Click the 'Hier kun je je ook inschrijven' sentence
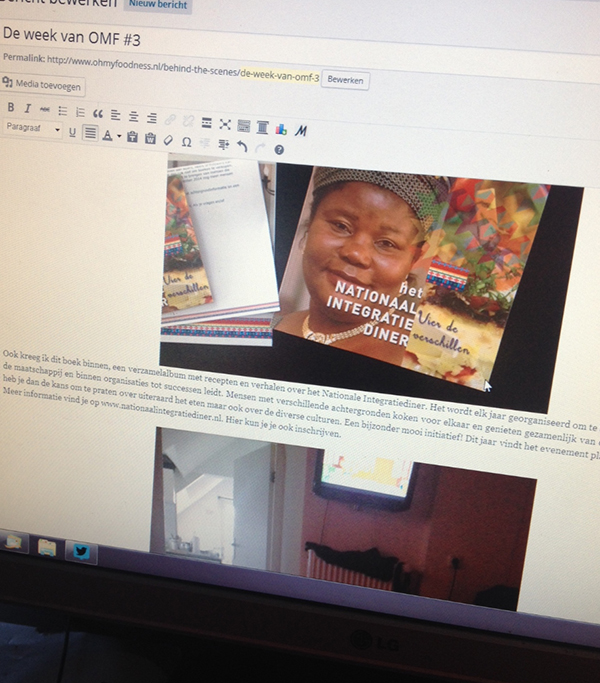 coord(282,427)
